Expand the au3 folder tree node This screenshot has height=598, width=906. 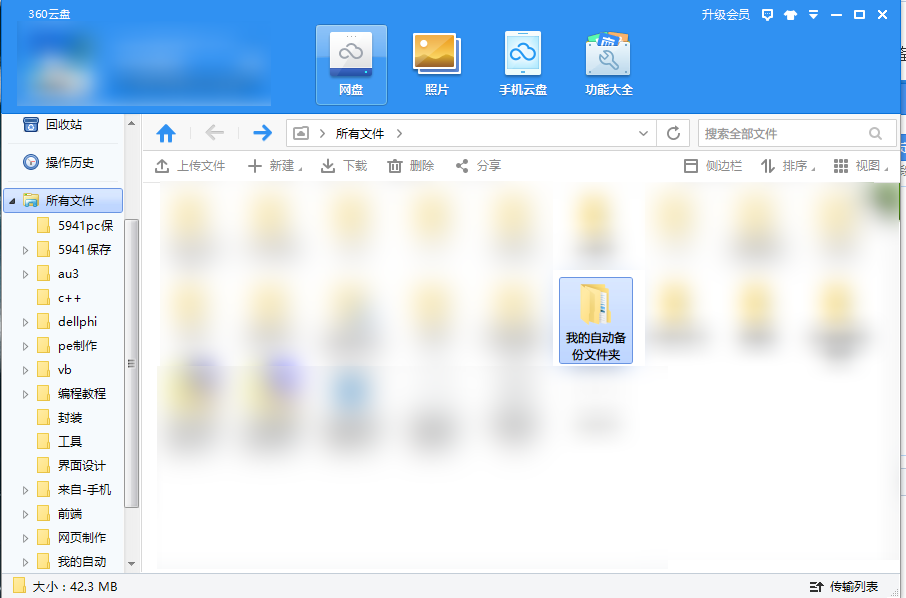click(x=25, y=274)
